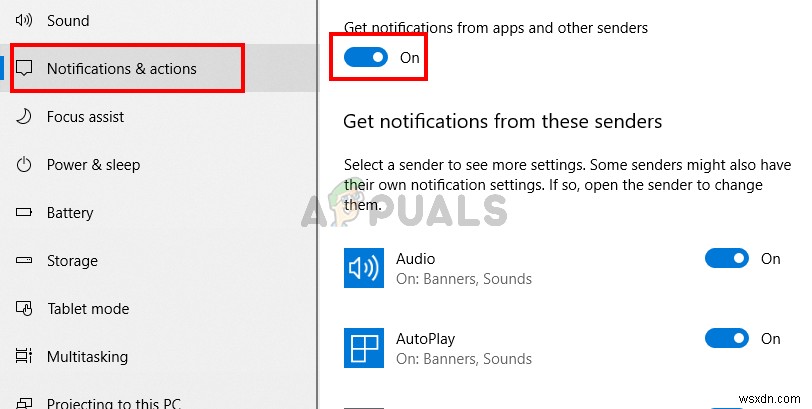Click 'Get notifications from these senders' heading

(x=503, y=122)
